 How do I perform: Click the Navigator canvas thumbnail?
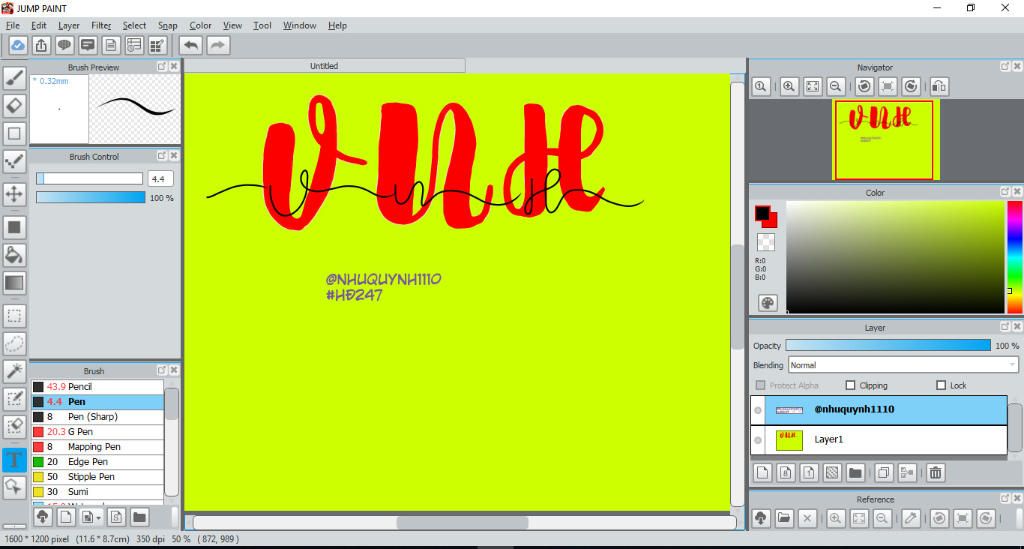point(884,140)
